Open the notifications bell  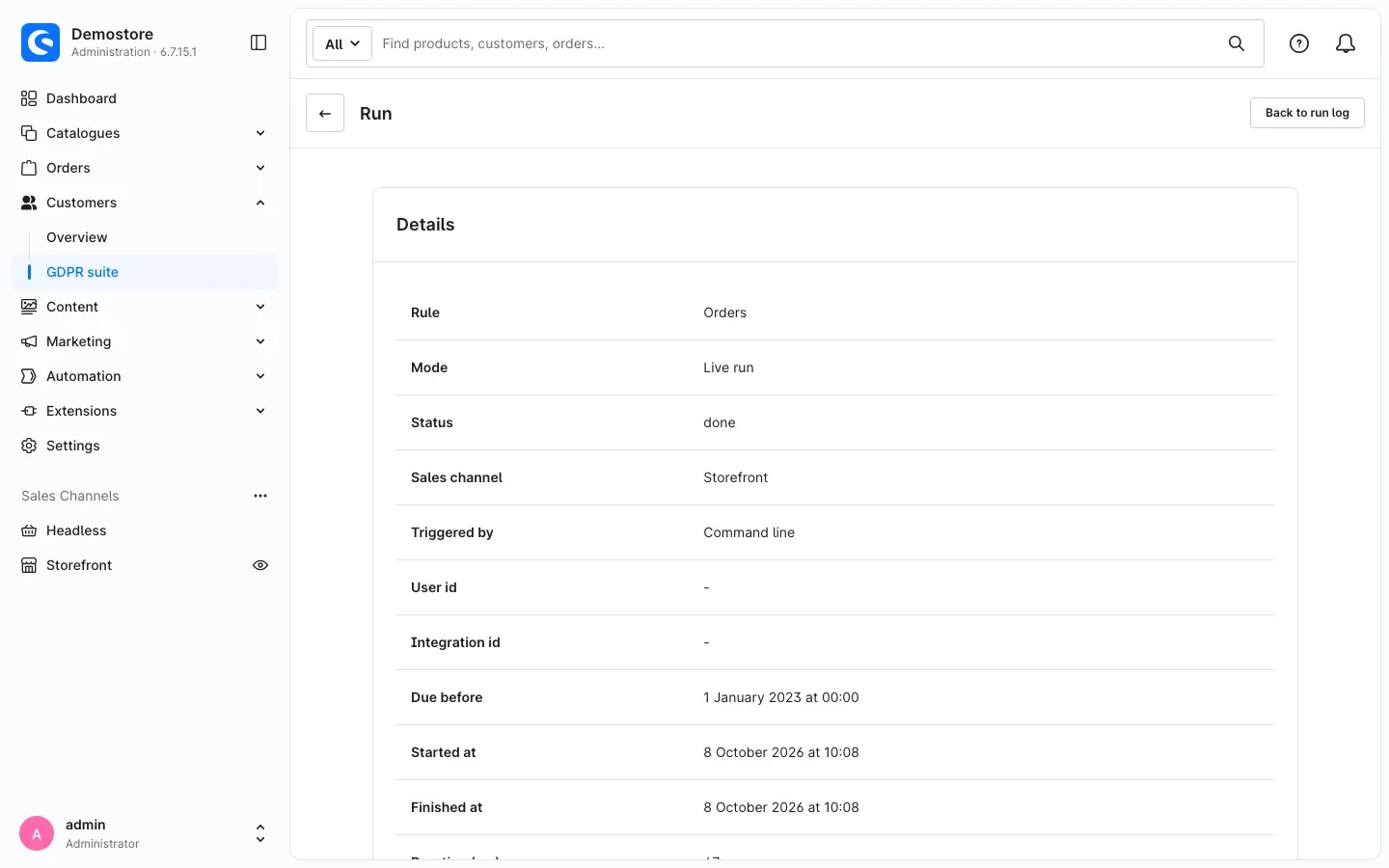(1346, 43)
